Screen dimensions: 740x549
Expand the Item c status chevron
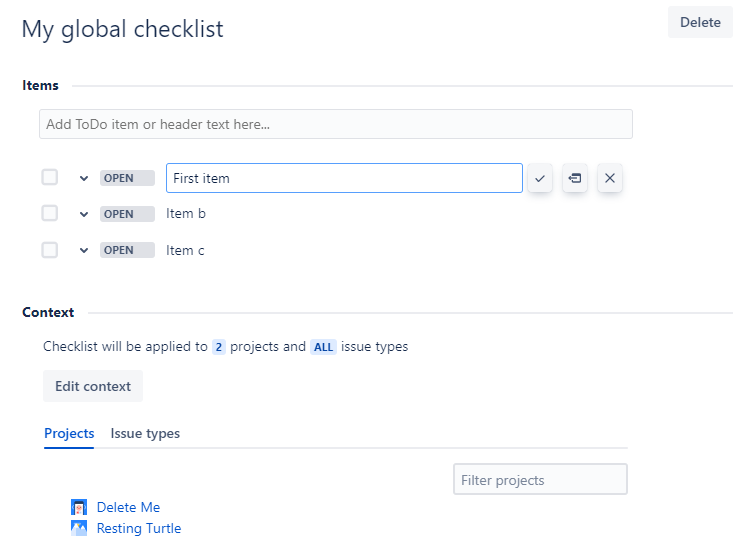coord(84,251)
